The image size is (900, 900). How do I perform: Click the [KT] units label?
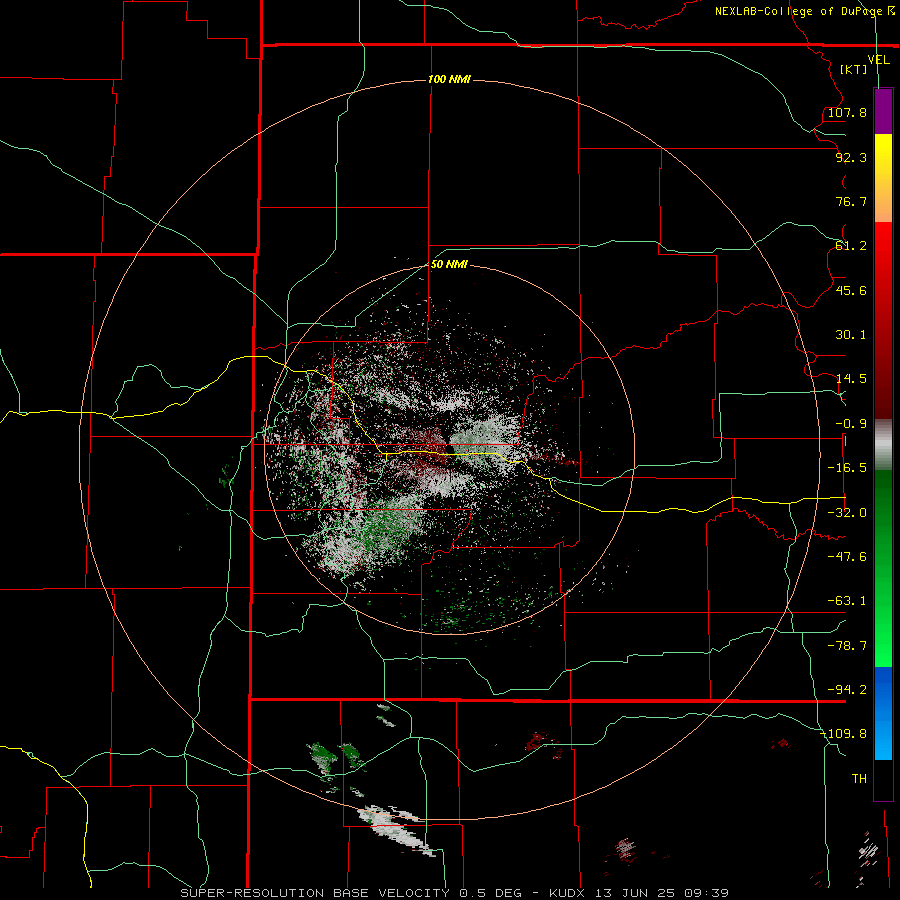point(854,69)
